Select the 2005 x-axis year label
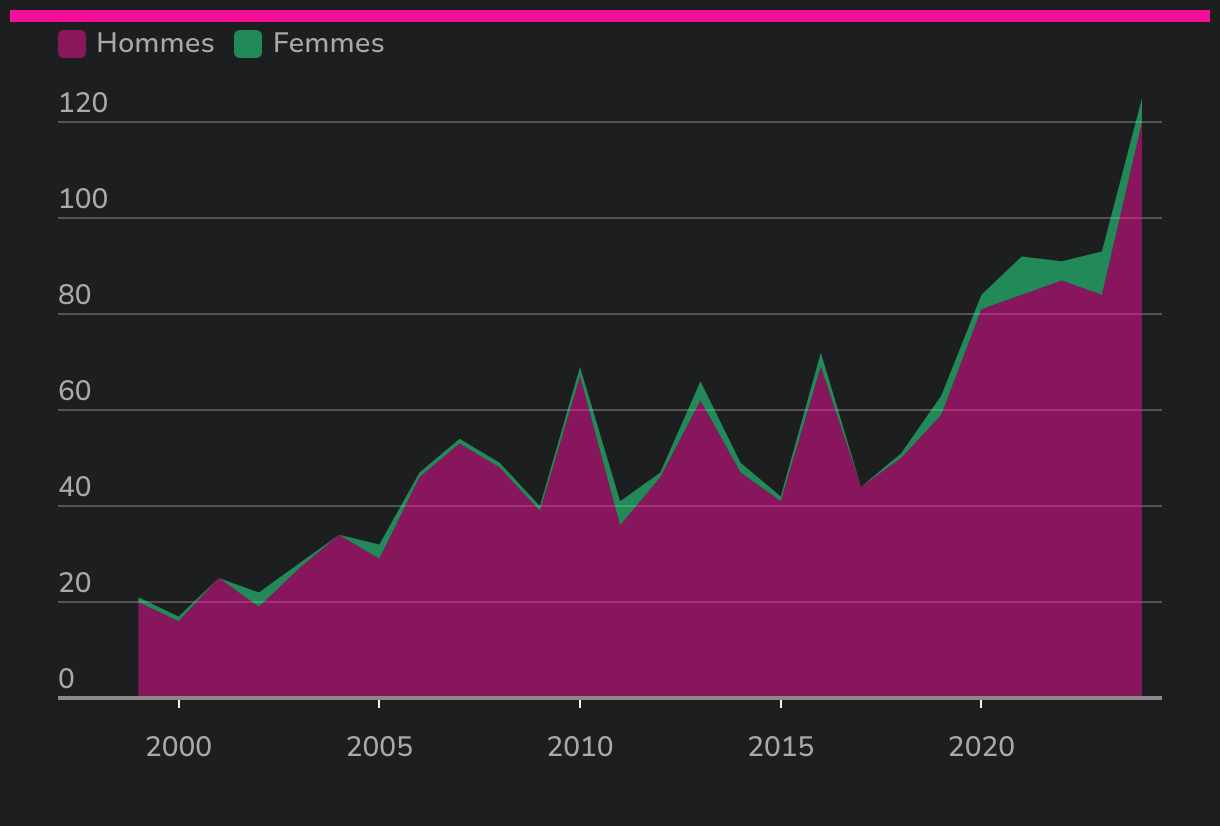The width and height of the screenshot is (1220, 826). pyautogui.click(x=379, y=747)
